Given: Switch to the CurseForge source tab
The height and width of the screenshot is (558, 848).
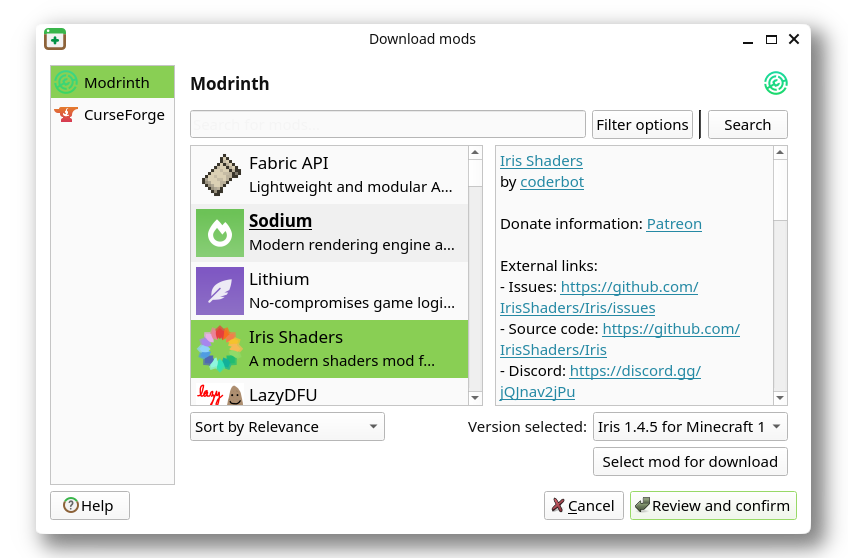Looking at the screenshot, I should point(112,114).
